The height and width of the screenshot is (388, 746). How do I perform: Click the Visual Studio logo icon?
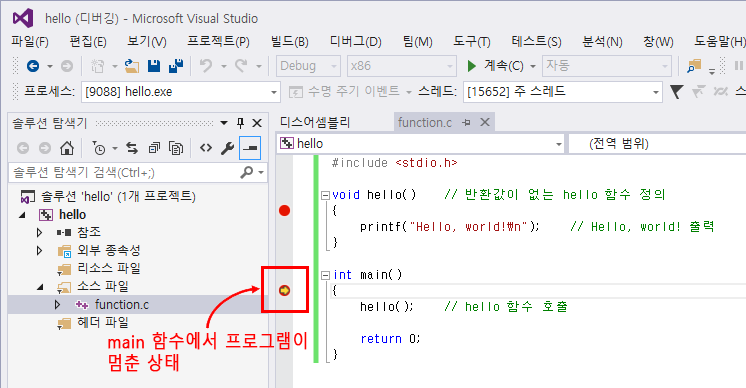(x=23, y=18)
